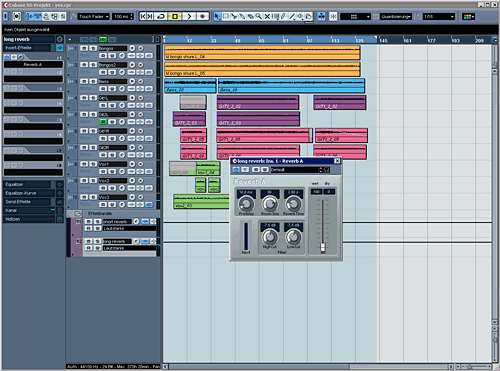Open channel settings edit icon beside long reverb
Viewport: 500px width, 371px height.
click(x=59, y=39)
